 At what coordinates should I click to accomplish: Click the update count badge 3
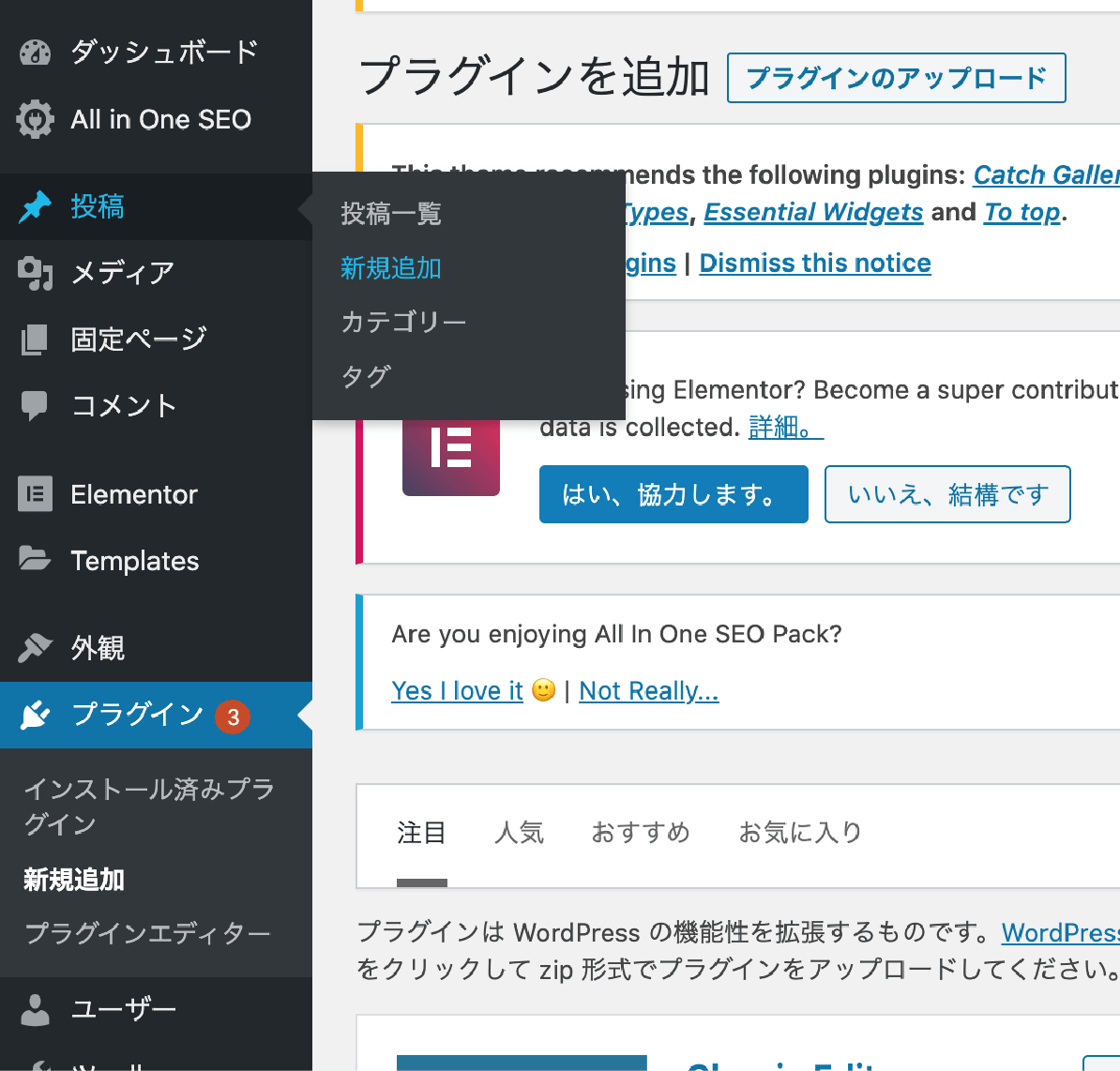(x=233, y=717)
